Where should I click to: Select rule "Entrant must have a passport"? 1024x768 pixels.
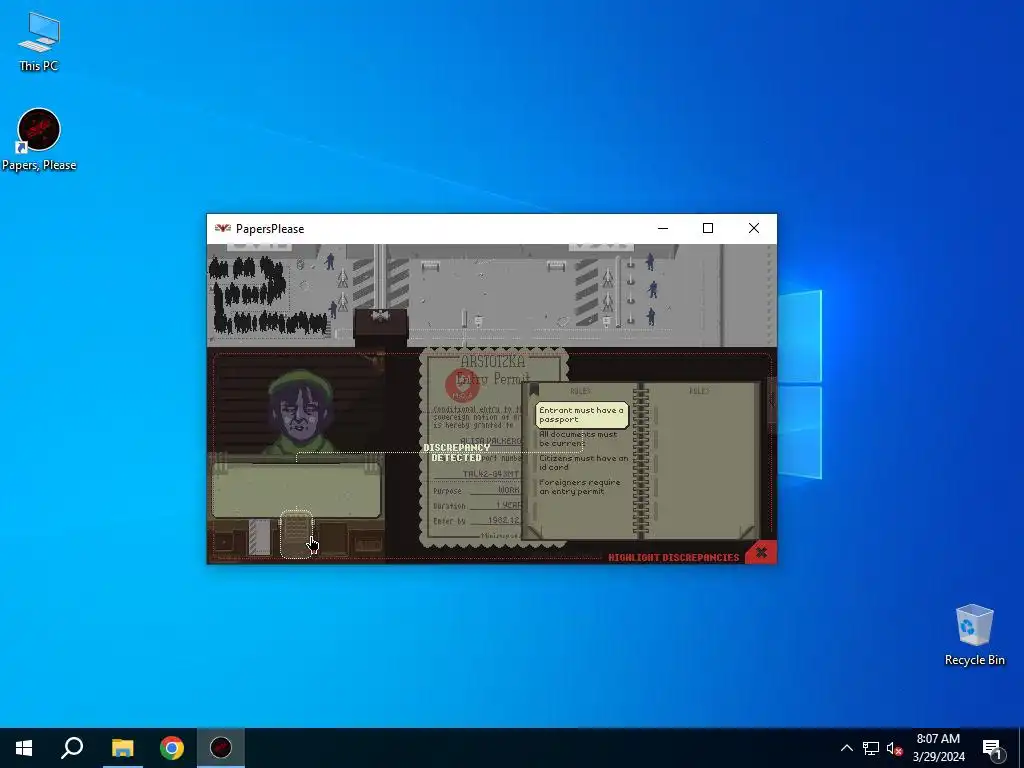point(582,415)
